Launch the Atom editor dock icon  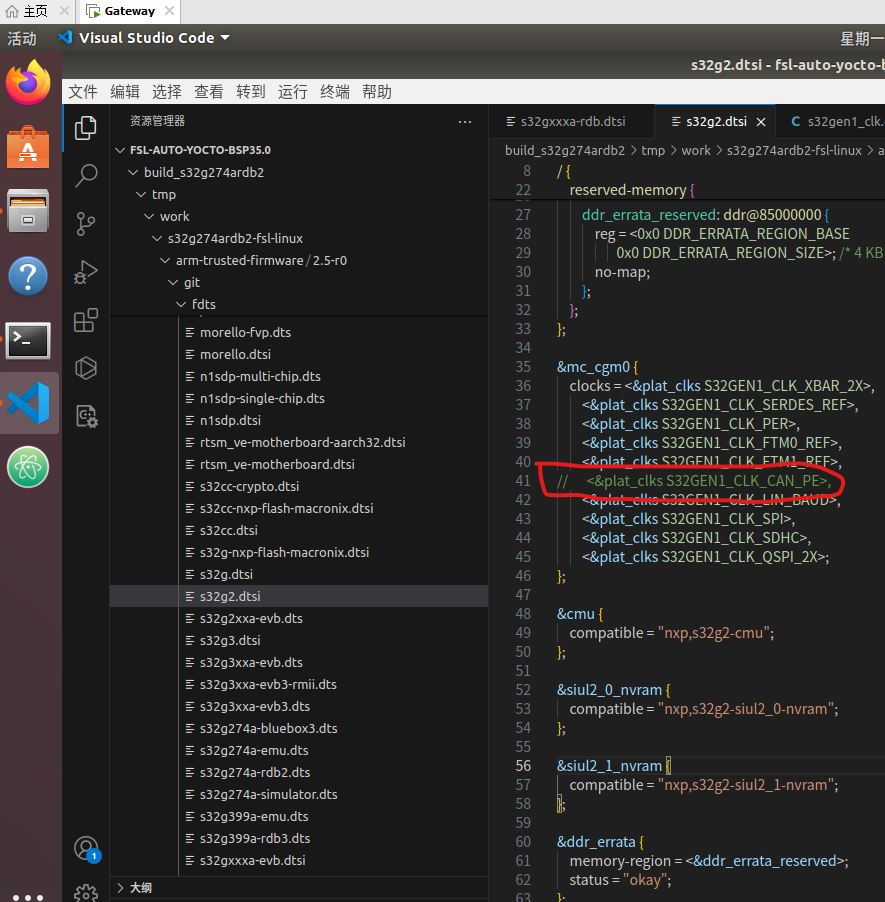(x=28, y=467)
